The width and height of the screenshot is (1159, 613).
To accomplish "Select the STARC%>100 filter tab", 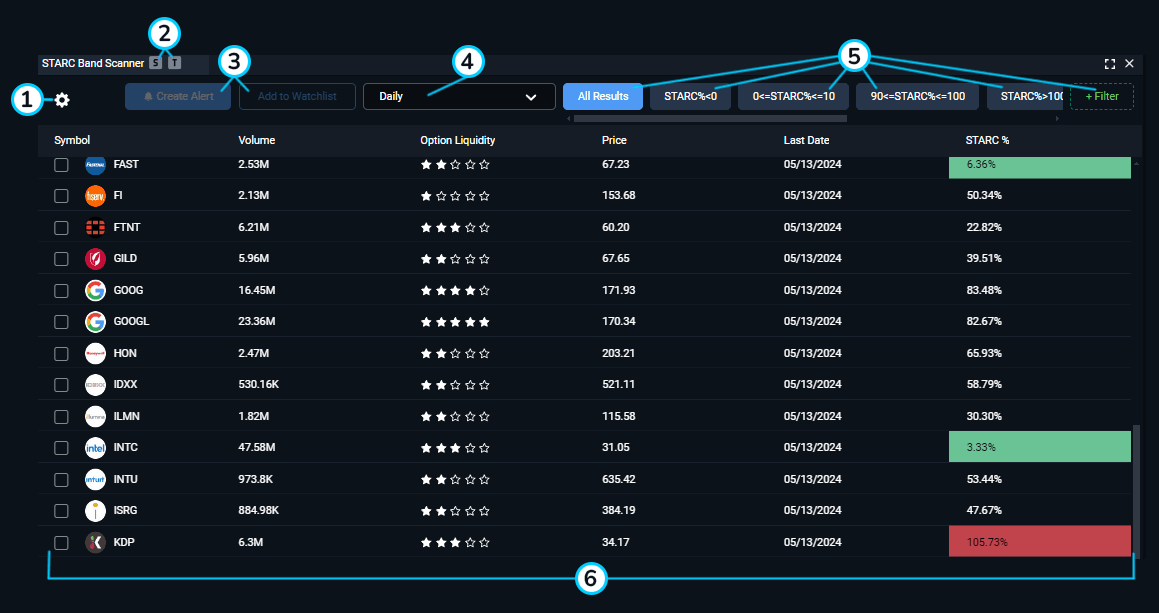I will 1027,96.
